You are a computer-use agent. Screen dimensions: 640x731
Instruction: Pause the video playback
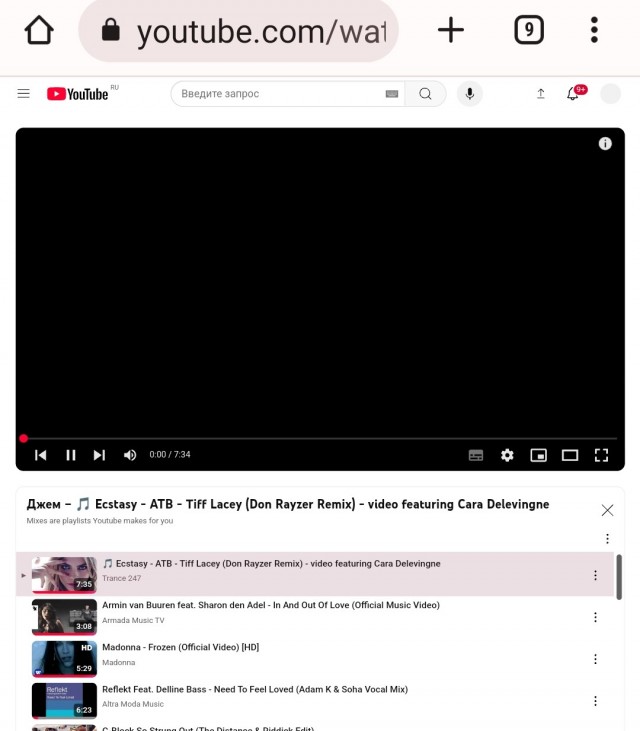click(x=70, y=455)
